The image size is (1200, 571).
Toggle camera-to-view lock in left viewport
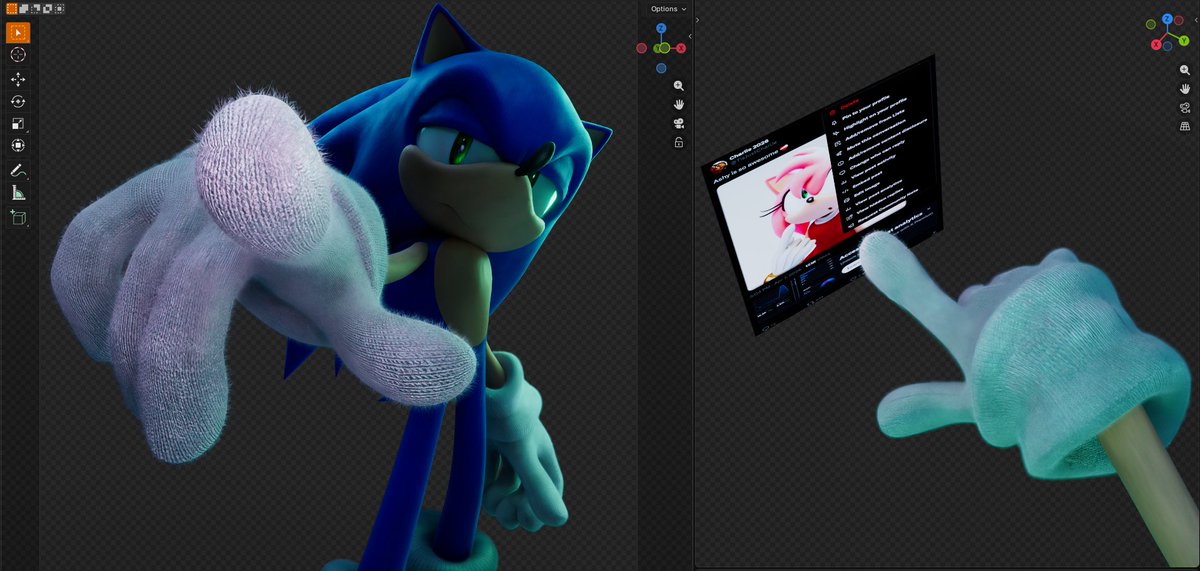(x=679, y=143)
